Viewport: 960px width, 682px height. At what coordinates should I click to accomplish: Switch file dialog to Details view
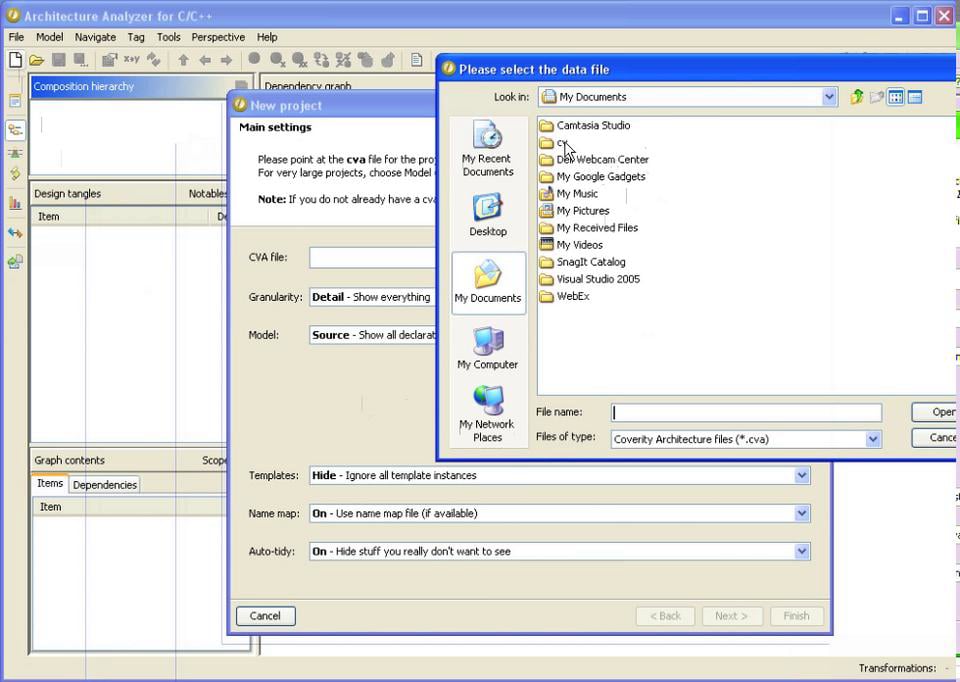click(x=915, y=97)
